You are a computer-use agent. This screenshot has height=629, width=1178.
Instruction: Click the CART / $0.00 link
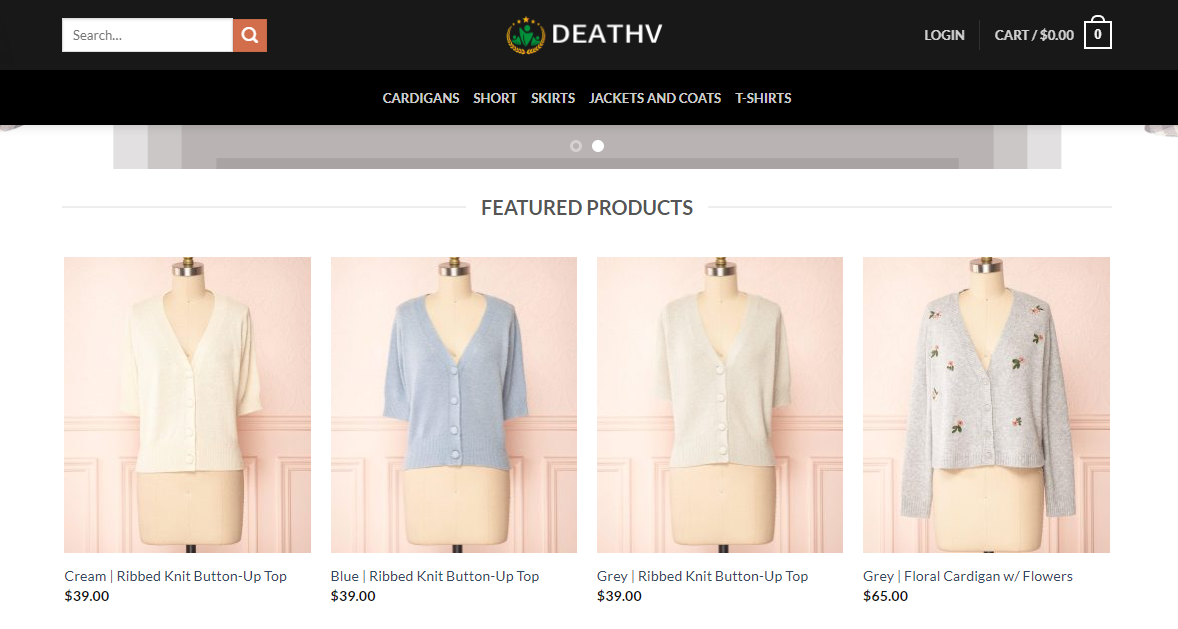(x=1034, y=35)
